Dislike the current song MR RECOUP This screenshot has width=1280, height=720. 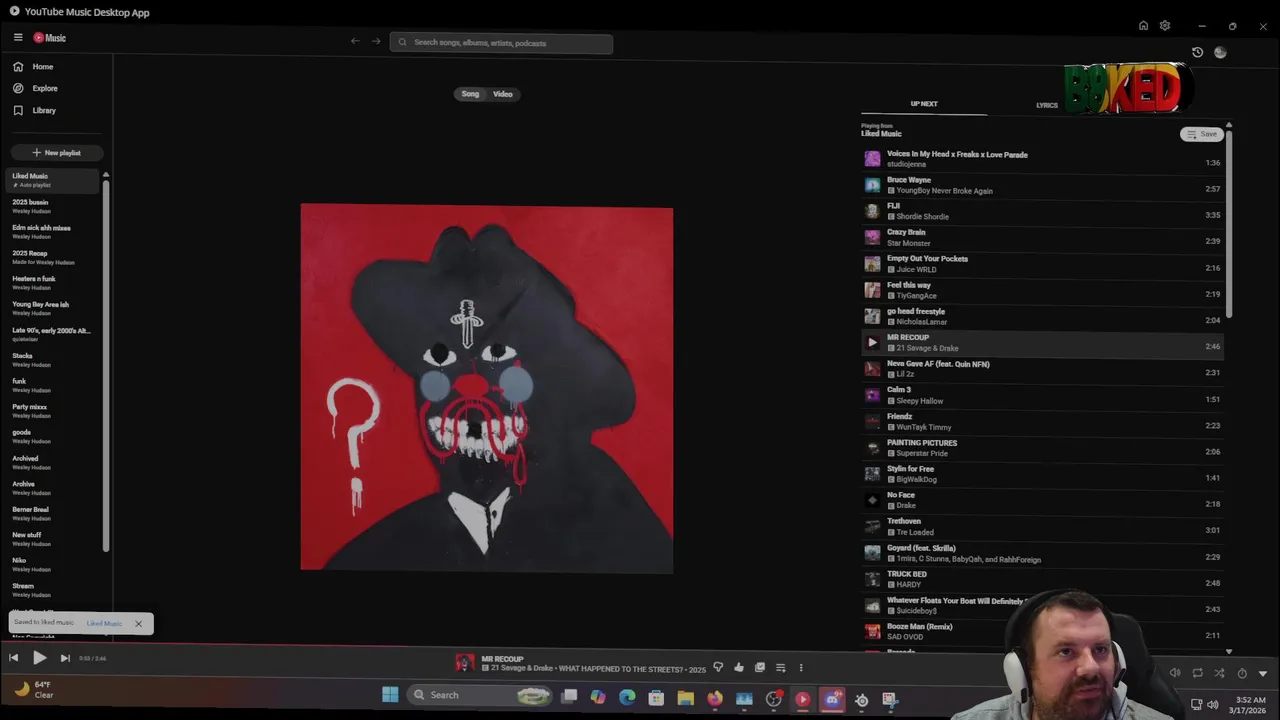tap(718, 667)
